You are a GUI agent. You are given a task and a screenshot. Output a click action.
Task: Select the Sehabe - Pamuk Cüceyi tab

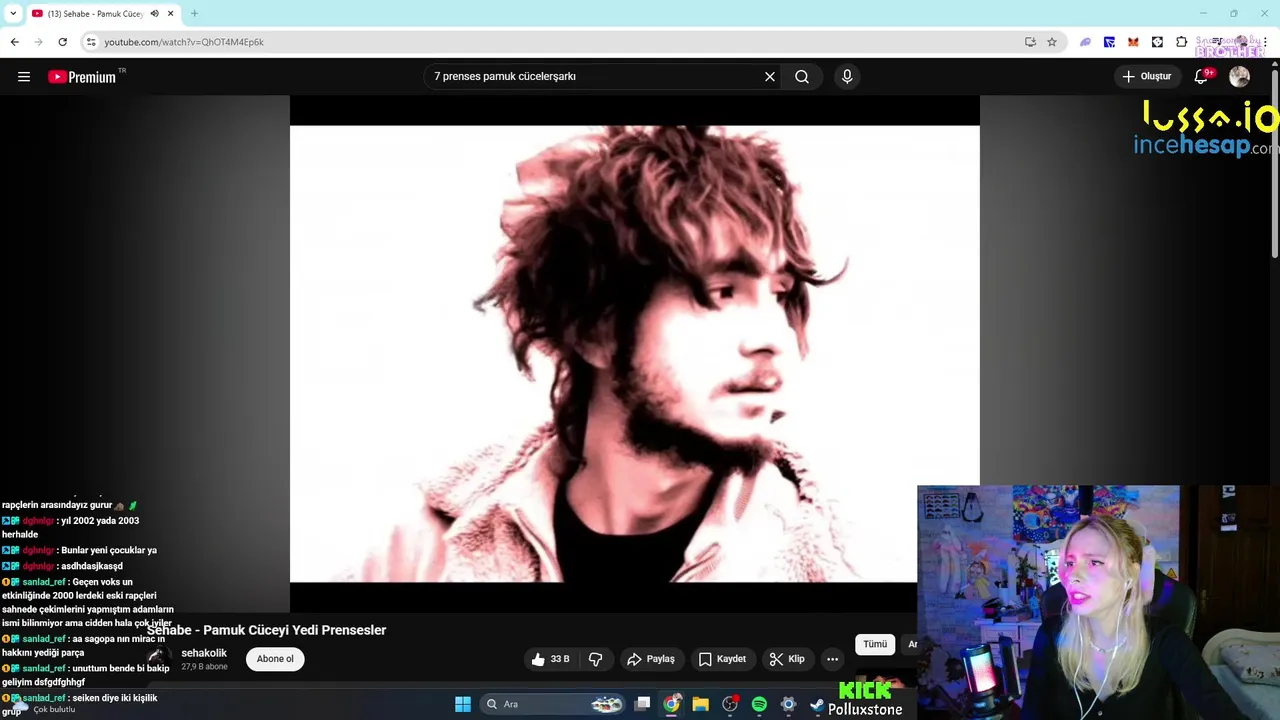(x=95, y=14)
